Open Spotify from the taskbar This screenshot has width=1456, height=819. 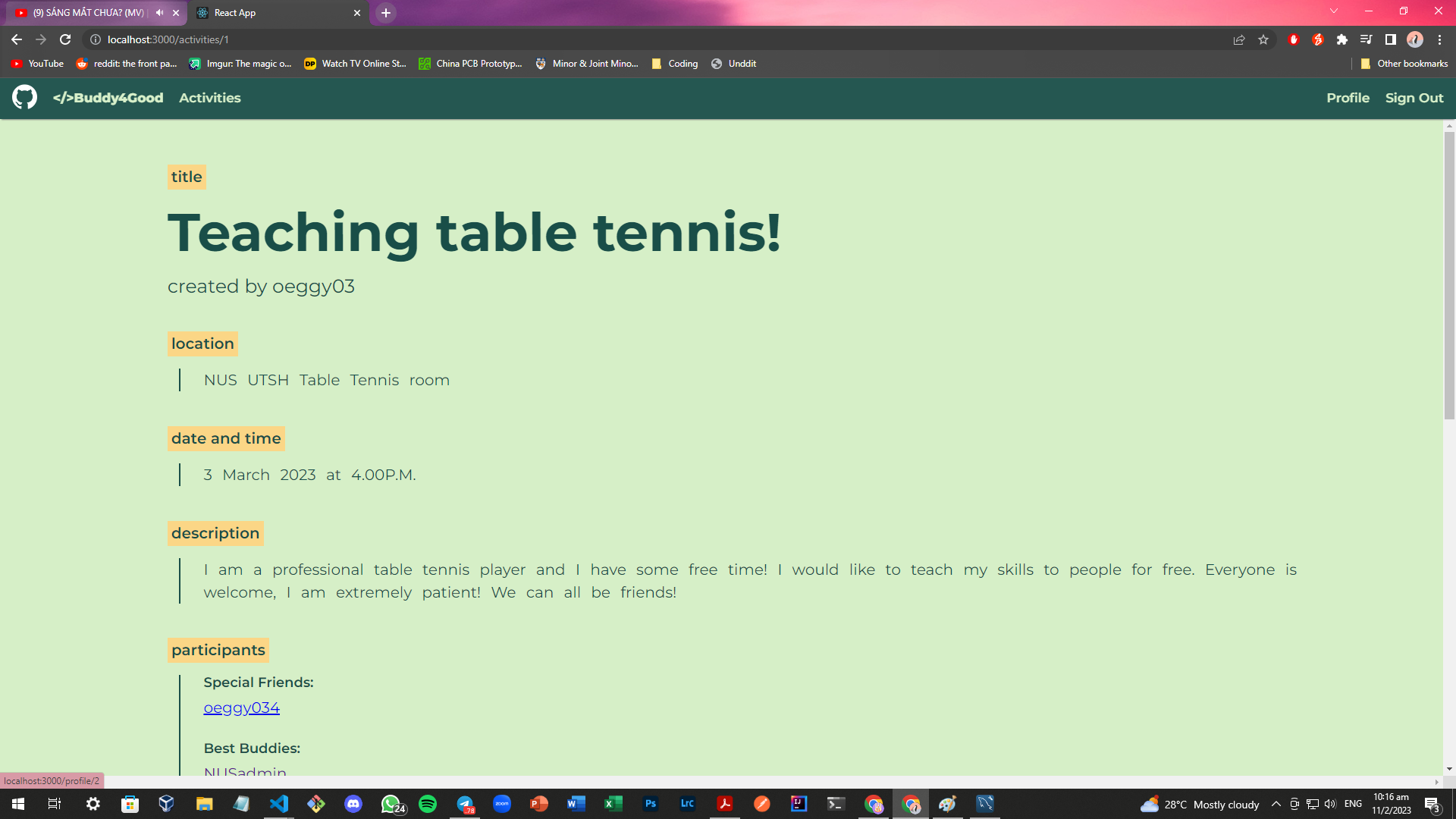(428, 804)
